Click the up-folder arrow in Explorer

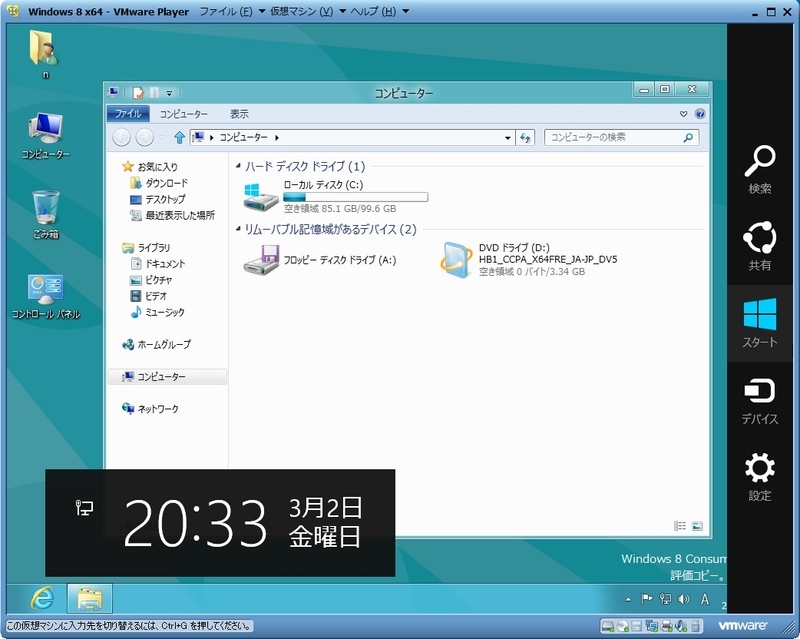(179, 137)
